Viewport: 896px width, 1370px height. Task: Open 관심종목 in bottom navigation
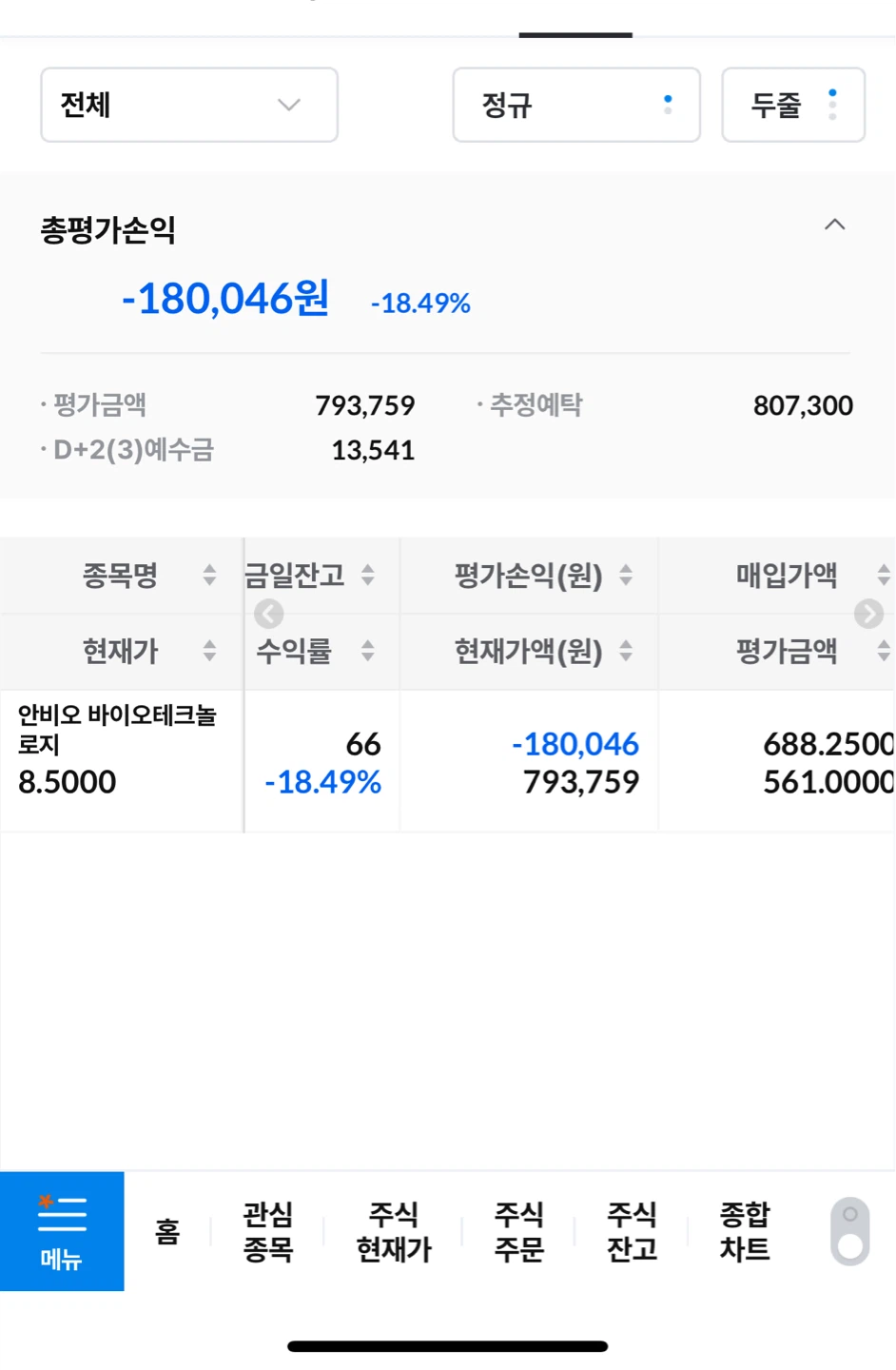coord(268,1231)
